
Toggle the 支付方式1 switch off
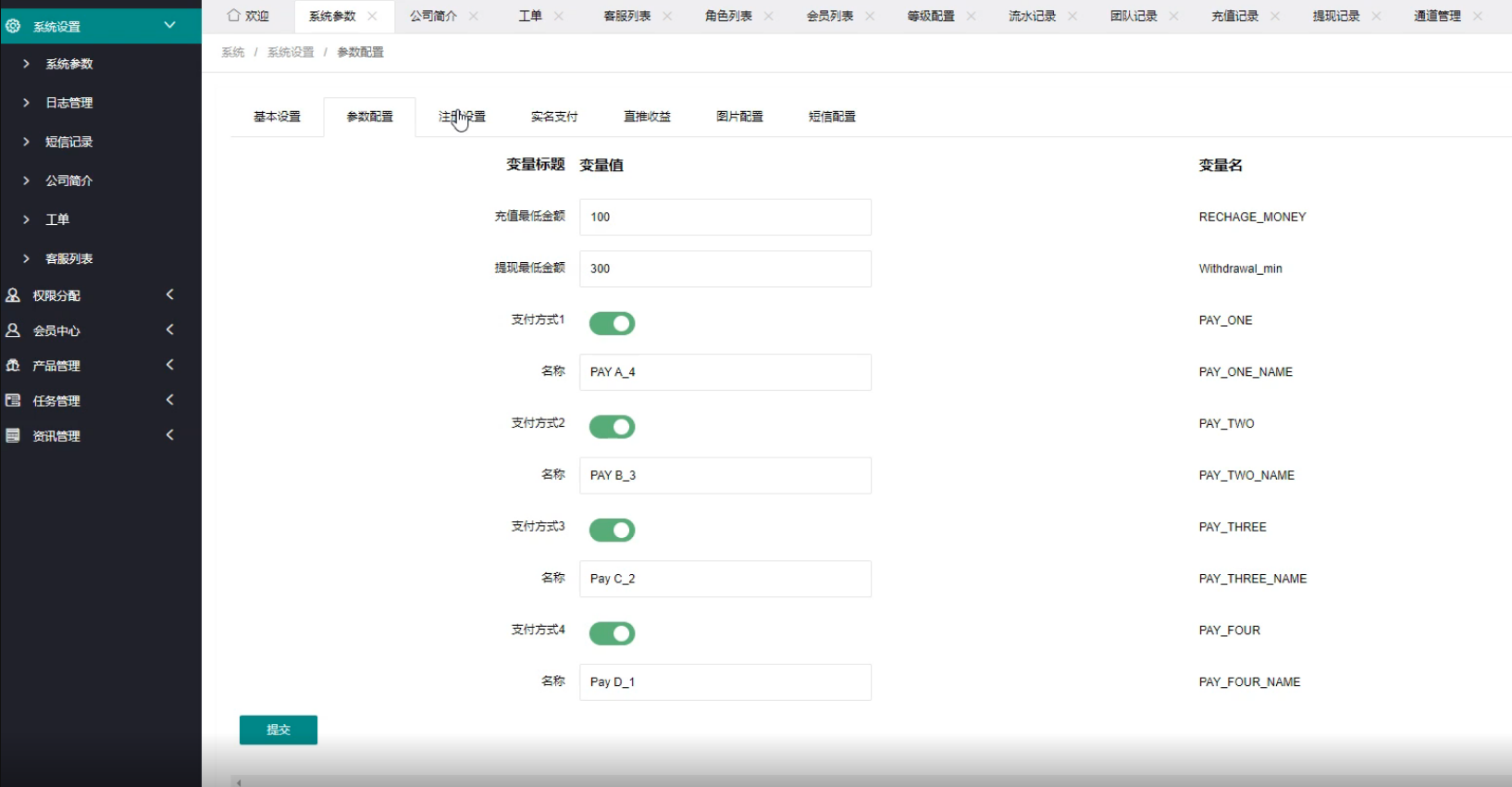612,323
